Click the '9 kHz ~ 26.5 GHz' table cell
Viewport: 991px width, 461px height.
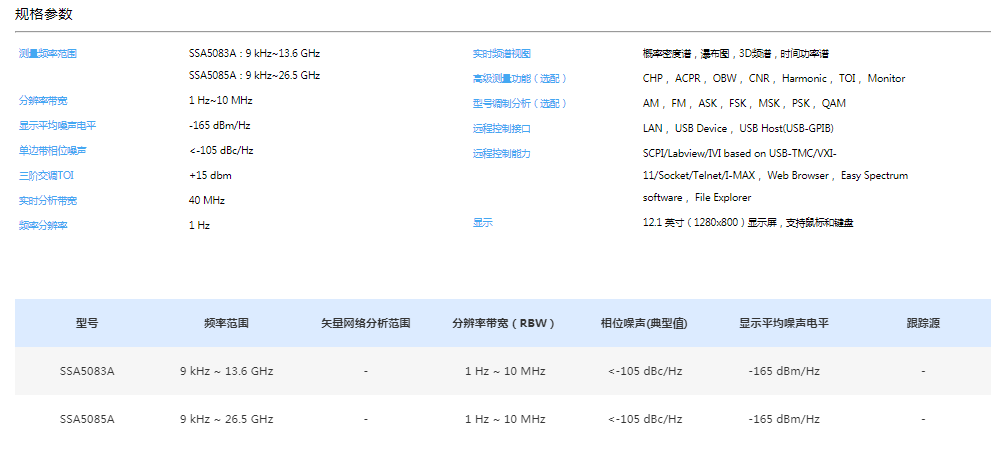(226, 419)
